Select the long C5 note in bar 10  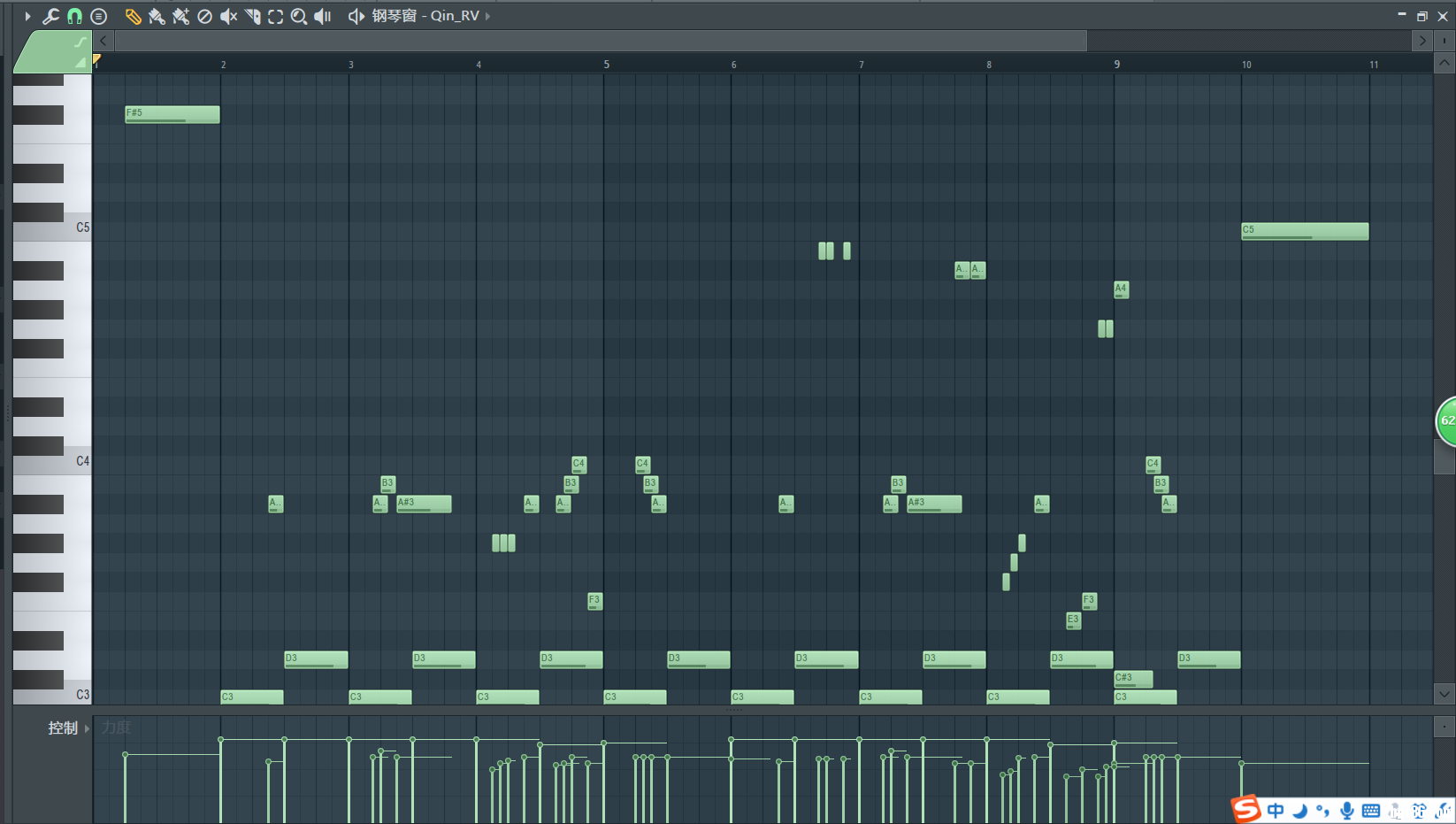1305,231
